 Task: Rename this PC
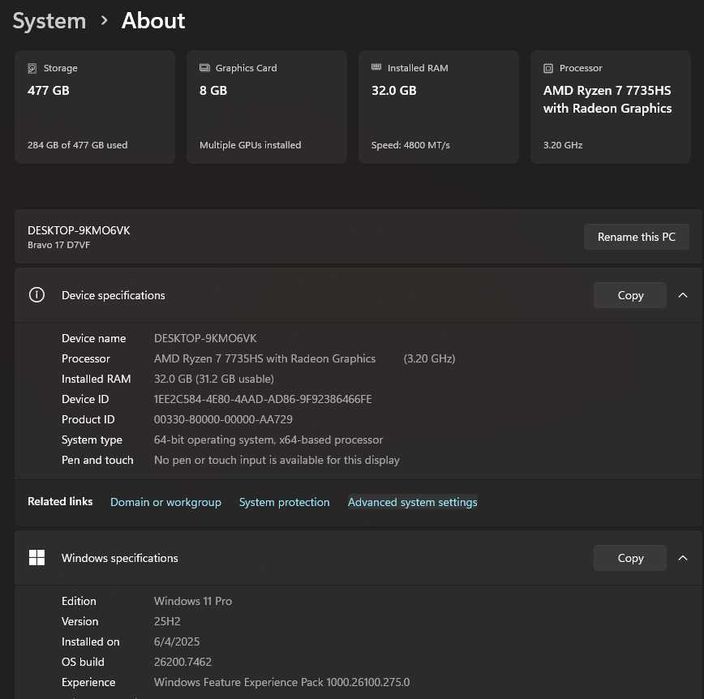pyautogui.click(x=636, y=237)
